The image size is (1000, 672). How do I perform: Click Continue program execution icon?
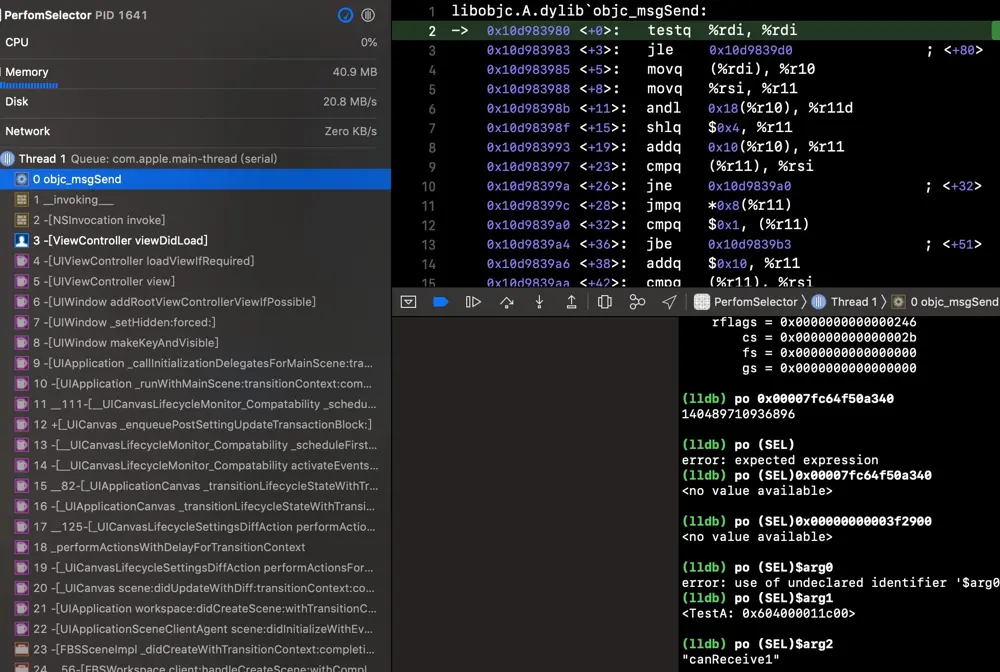pos(474,302)
